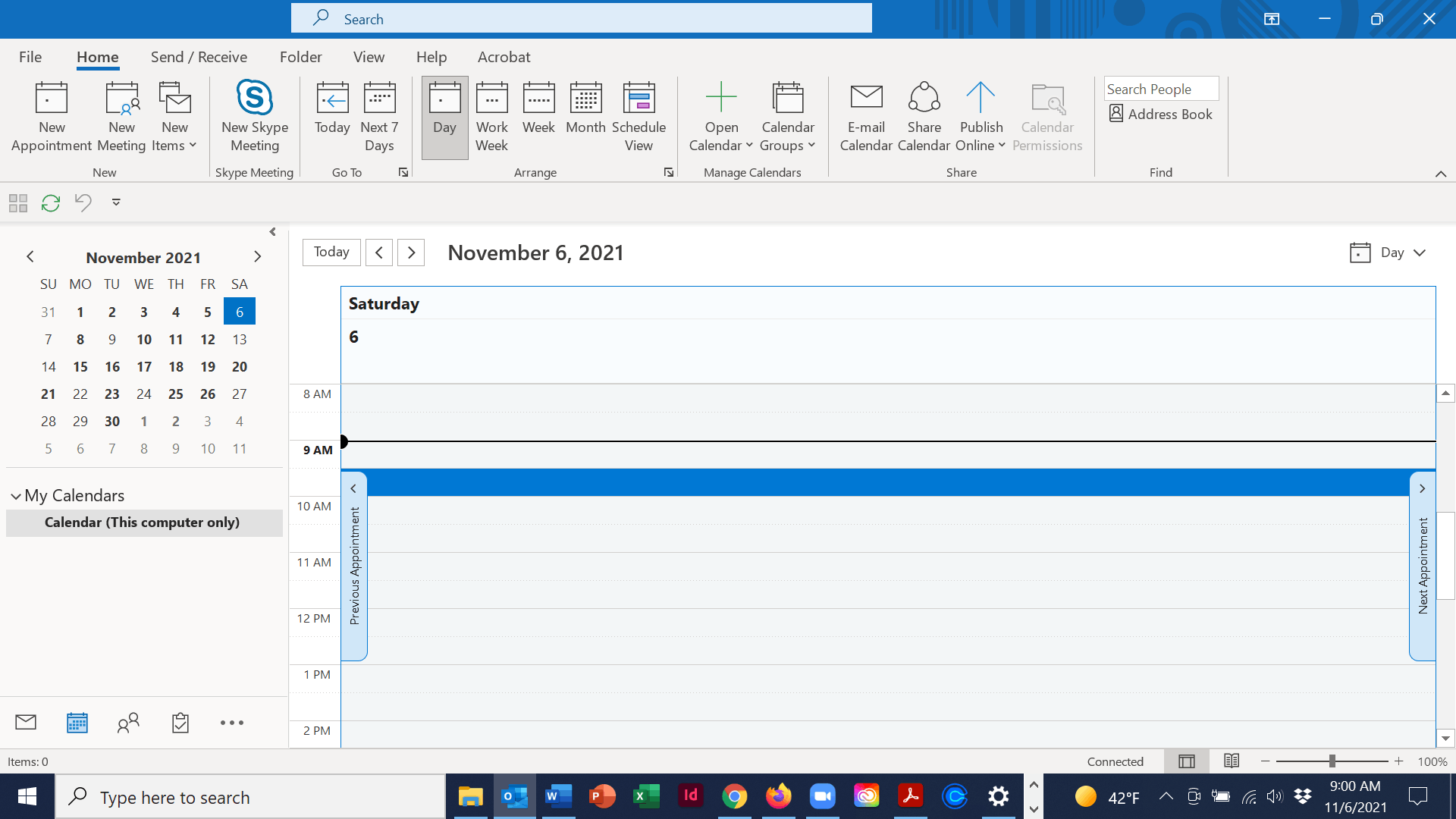Image resolution: width=1456 pixels, height=819 pixels.
Task: Click Next Appointment tab
Action: coord(1423,566)
